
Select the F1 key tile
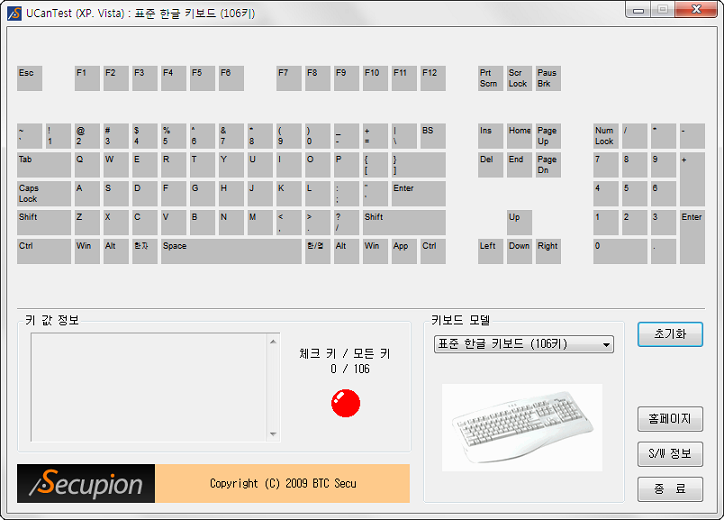(x=87, y=78)
